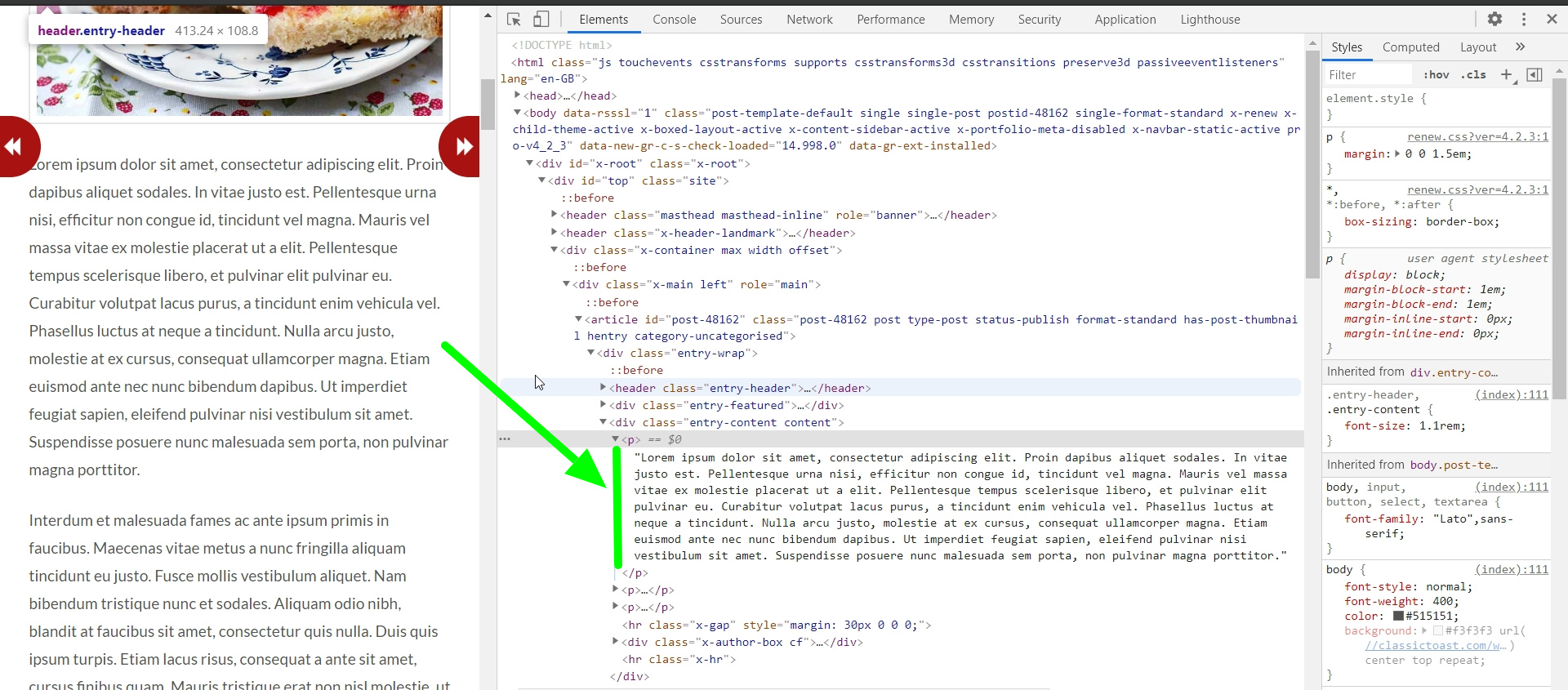Open (index):111 link for .entry-header rule
This screenshot has height=690, width=1568.
click(x=1512, y=394)
